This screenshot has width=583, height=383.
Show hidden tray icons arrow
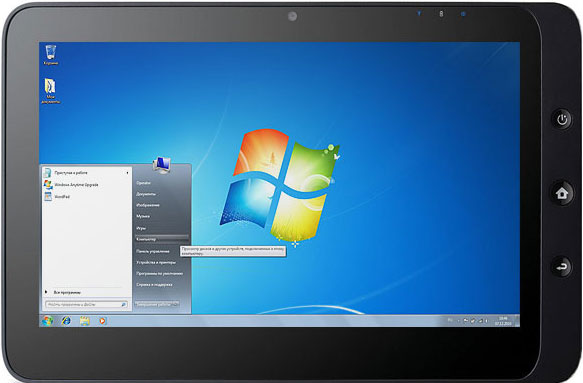point(459,321)
